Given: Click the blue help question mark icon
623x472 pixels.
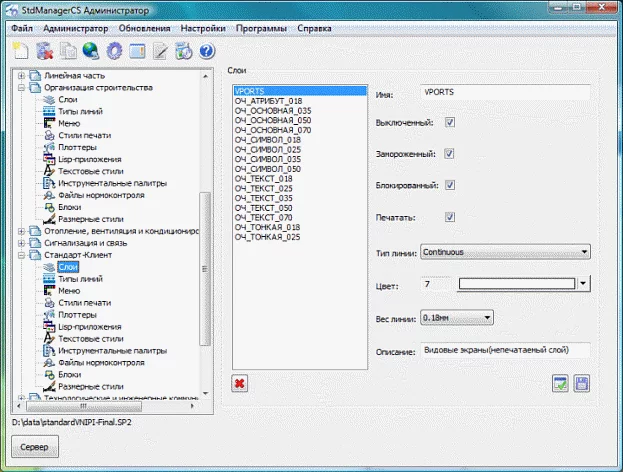Looking at the screenshot, I should (x=207, y=51).
